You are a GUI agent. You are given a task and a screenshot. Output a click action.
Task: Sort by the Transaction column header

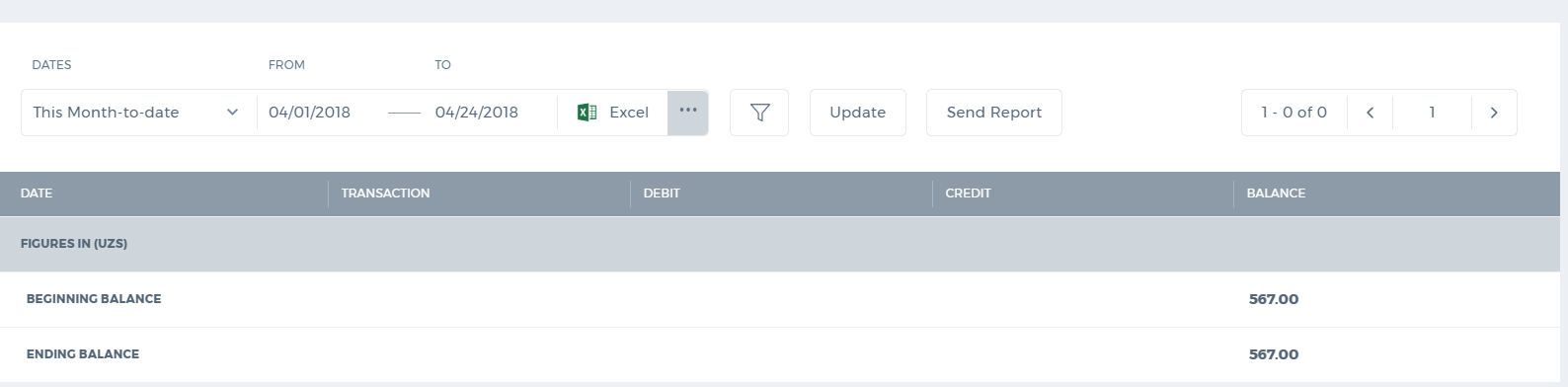tap(385, 193)
